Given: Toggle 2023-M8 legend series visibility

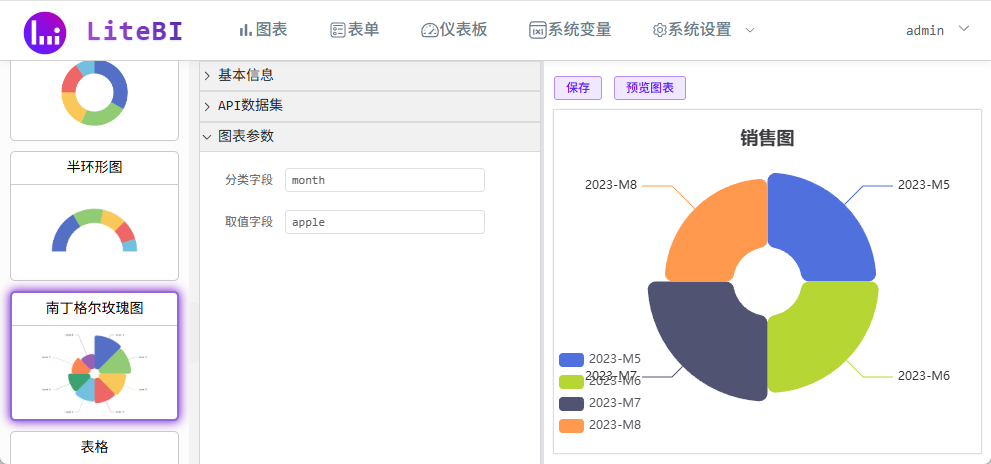Looking at the screenshot, I should [600, 425].
